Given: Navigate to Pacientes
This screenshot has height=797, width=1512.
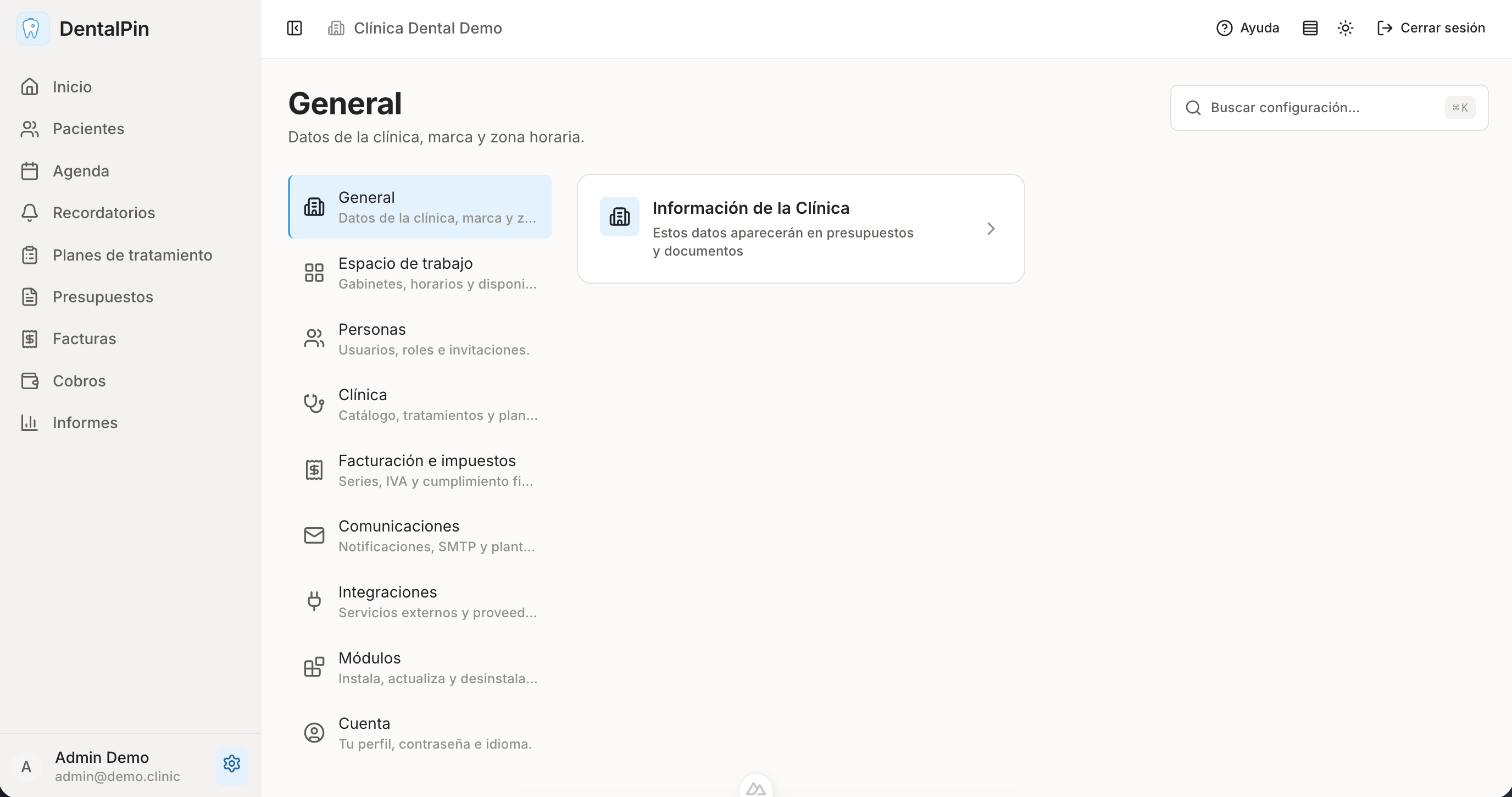Looking at the screenshot, I should (130, 129).
